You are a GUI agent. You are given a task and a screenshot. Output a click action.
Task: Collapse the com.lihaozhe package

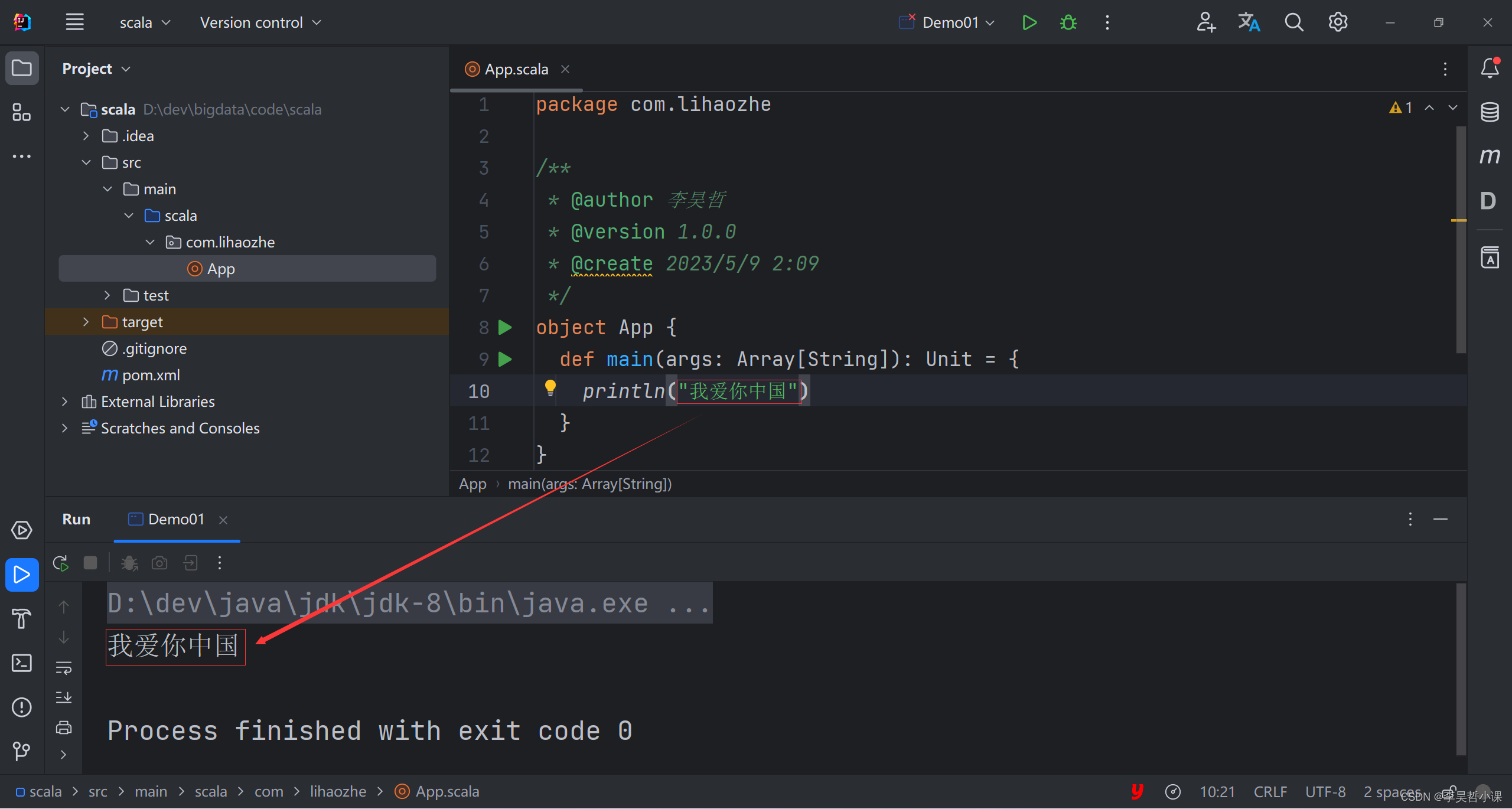[150, 242]
